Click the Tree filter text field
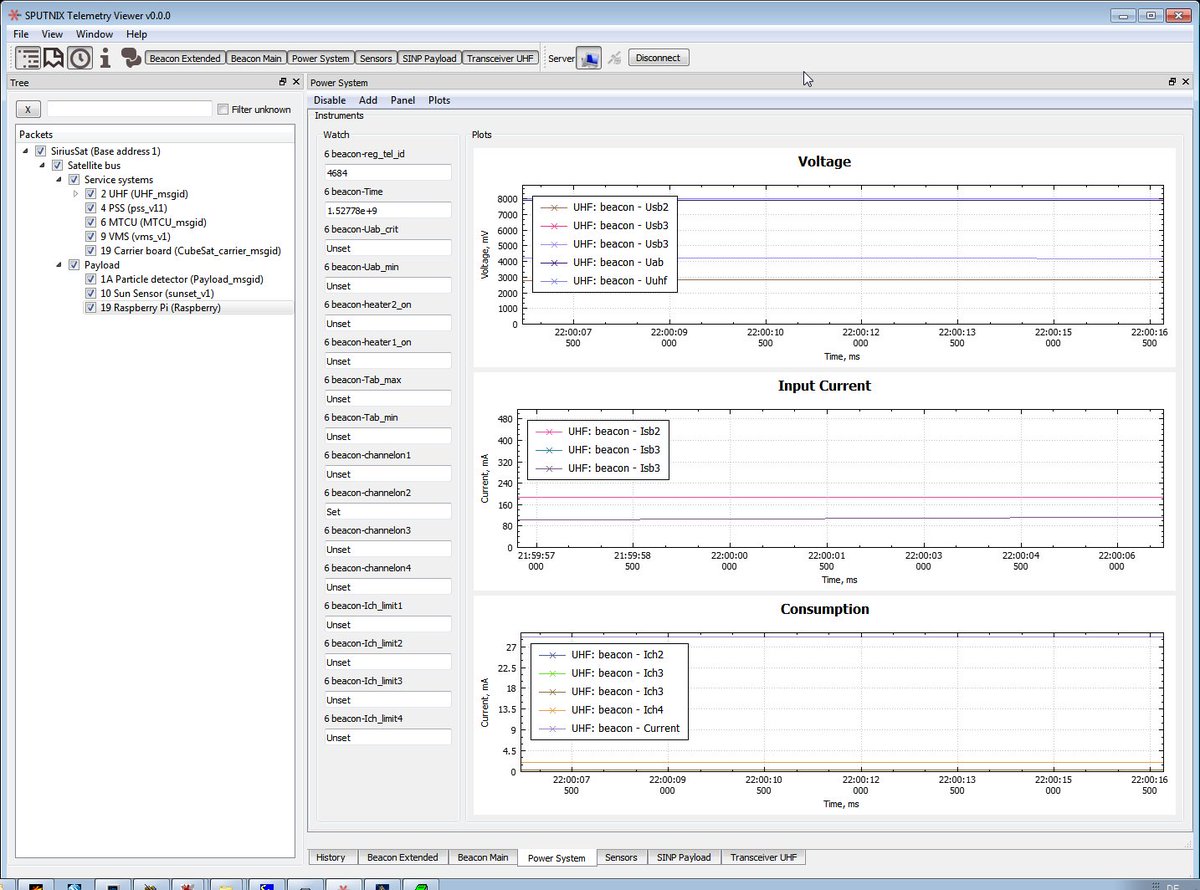1200x890 pixels. click(129, 109)
